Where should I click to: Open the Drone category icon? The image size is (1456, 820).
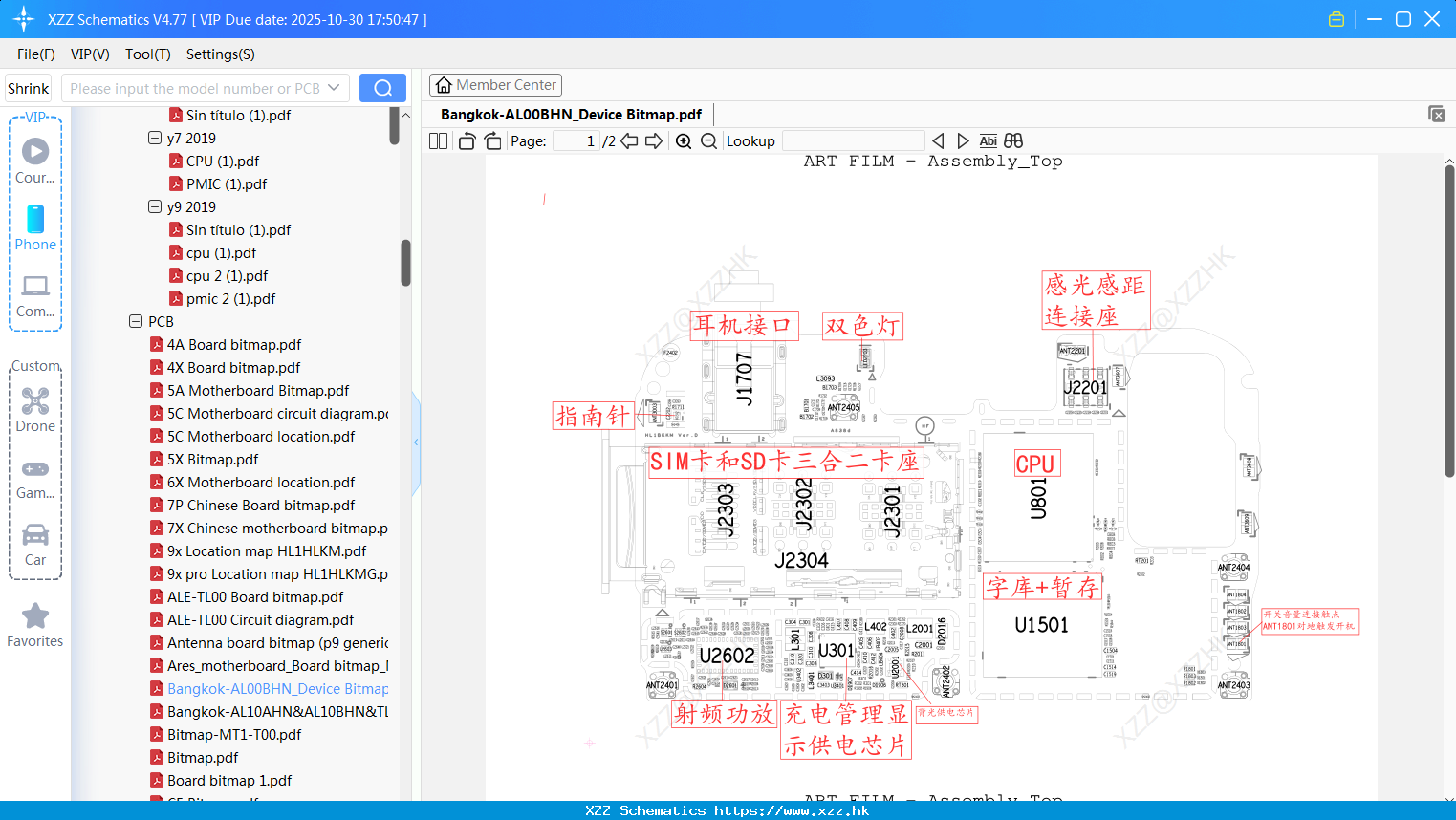pyautogui.click(x=35, y=400)
